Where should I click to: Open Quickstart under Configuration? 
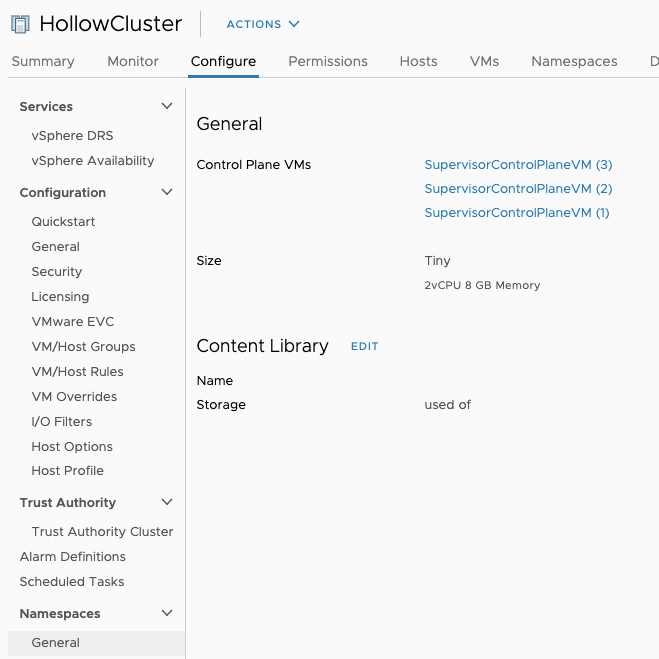click(x=64, y=221)
